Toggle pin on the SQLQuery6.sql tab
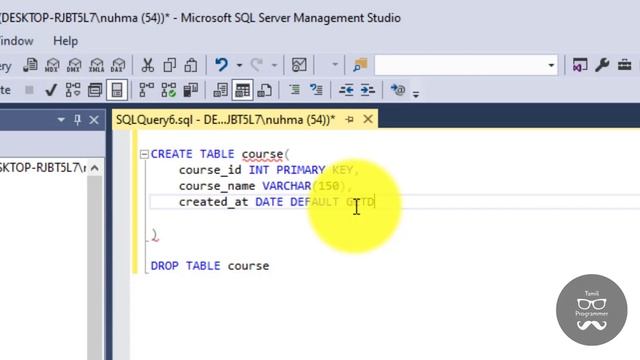This screenshot has height=360, width=640. 349,119
